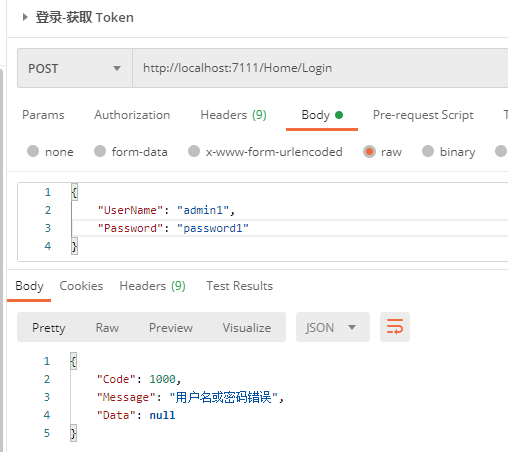This screenshot has height=452, width=508.
Task: Expand the 登录-获取 Token request title arrow
Action: pos(25,17)
